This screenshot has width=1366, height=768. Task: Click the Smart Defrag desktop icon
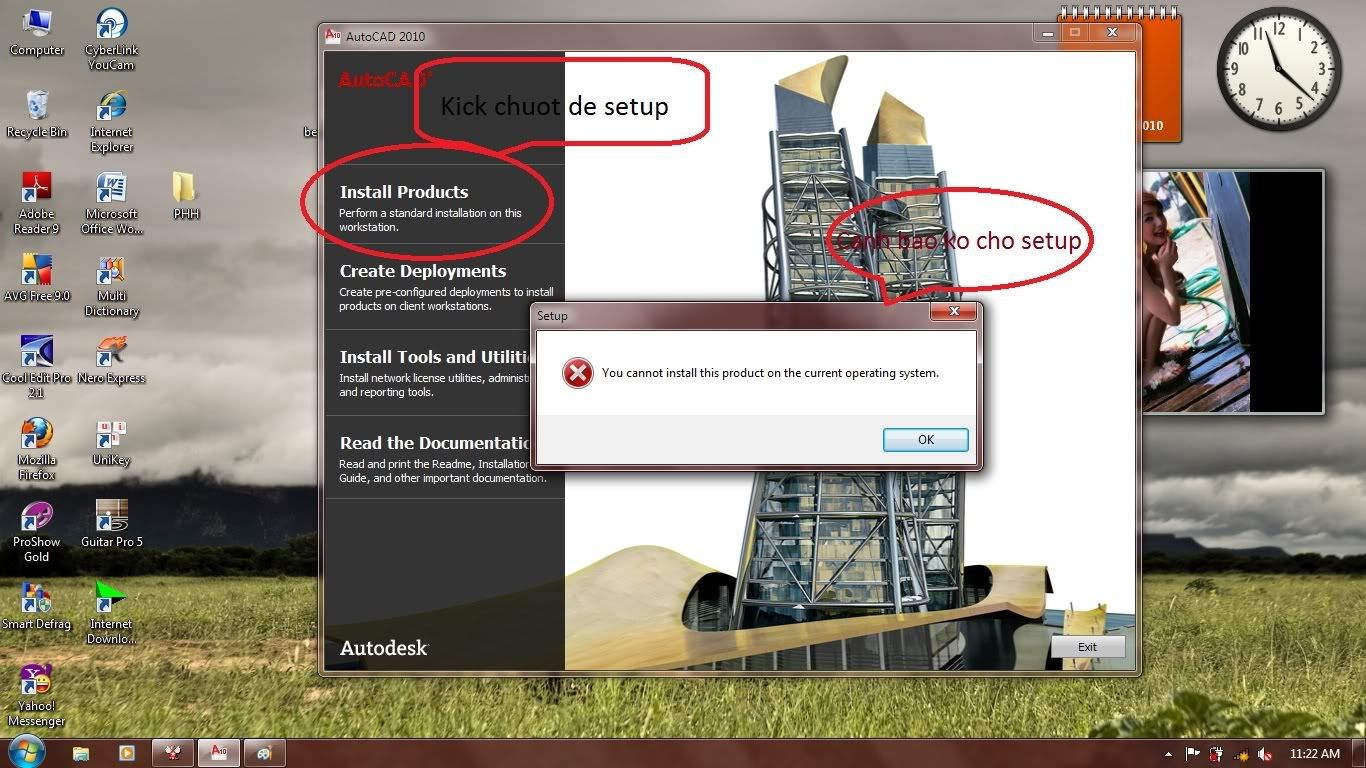(37, 606)
